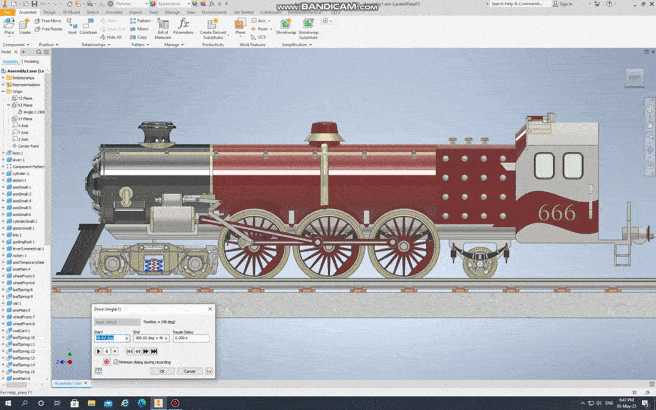The height and width of the screenshot is (410, 656).
Task: Click the UCS tool
Action: click(x=259, y=37)
